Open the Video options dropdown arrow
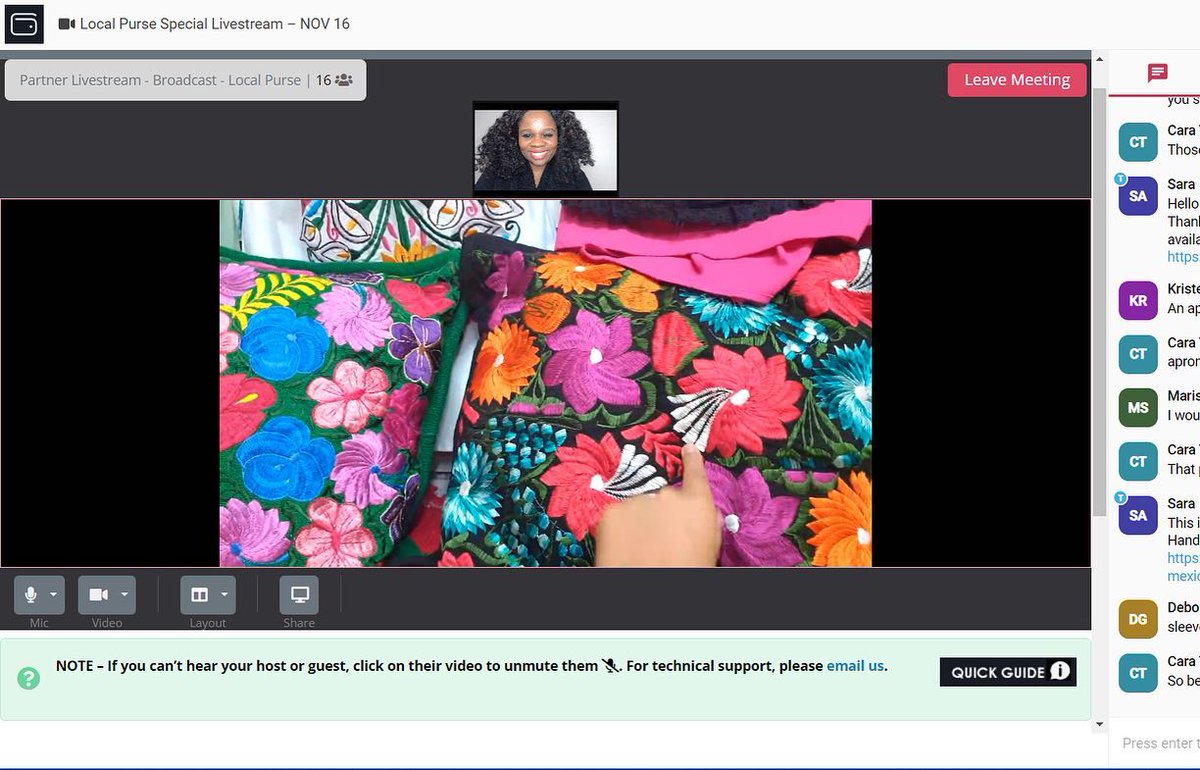This screenshot has height=770, width=1200. point(125,595)
